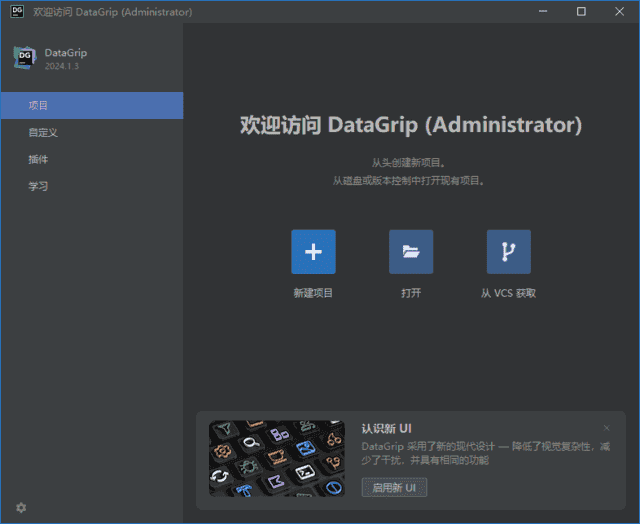The image size is (640, 524).
Task: Click the 认识新 UI banner heading
Action: (x=387, y=428)
